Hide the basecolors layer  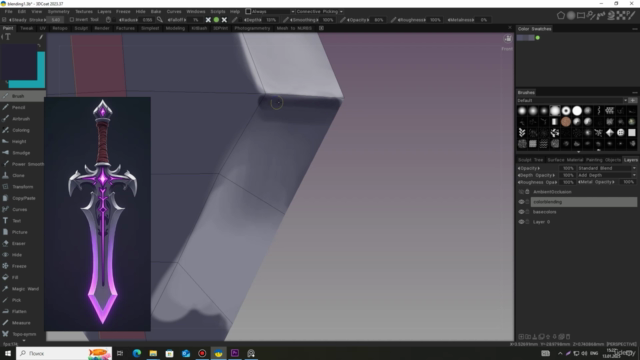click(521, 212)
